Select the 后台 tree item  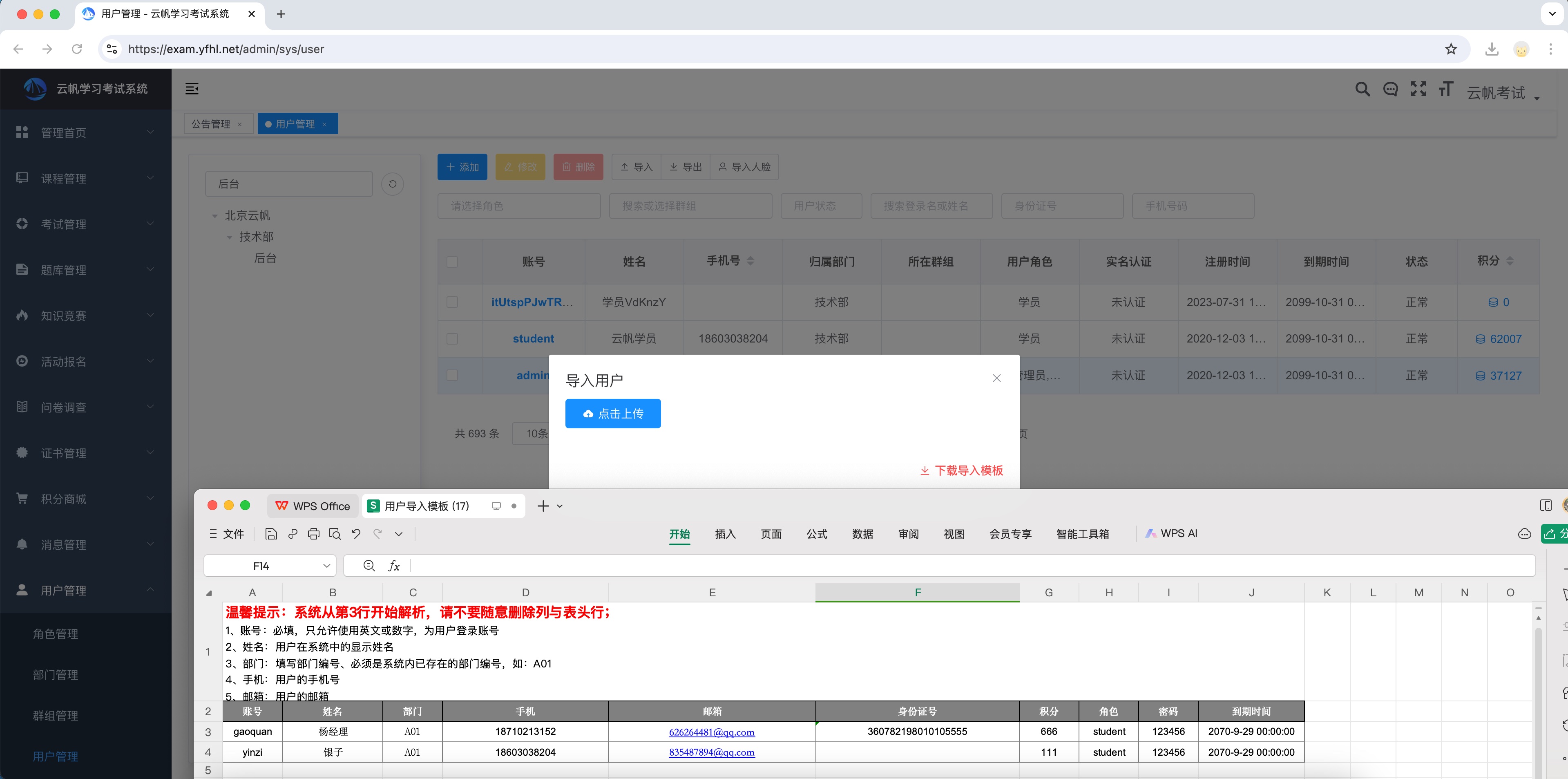click(266, 258)
